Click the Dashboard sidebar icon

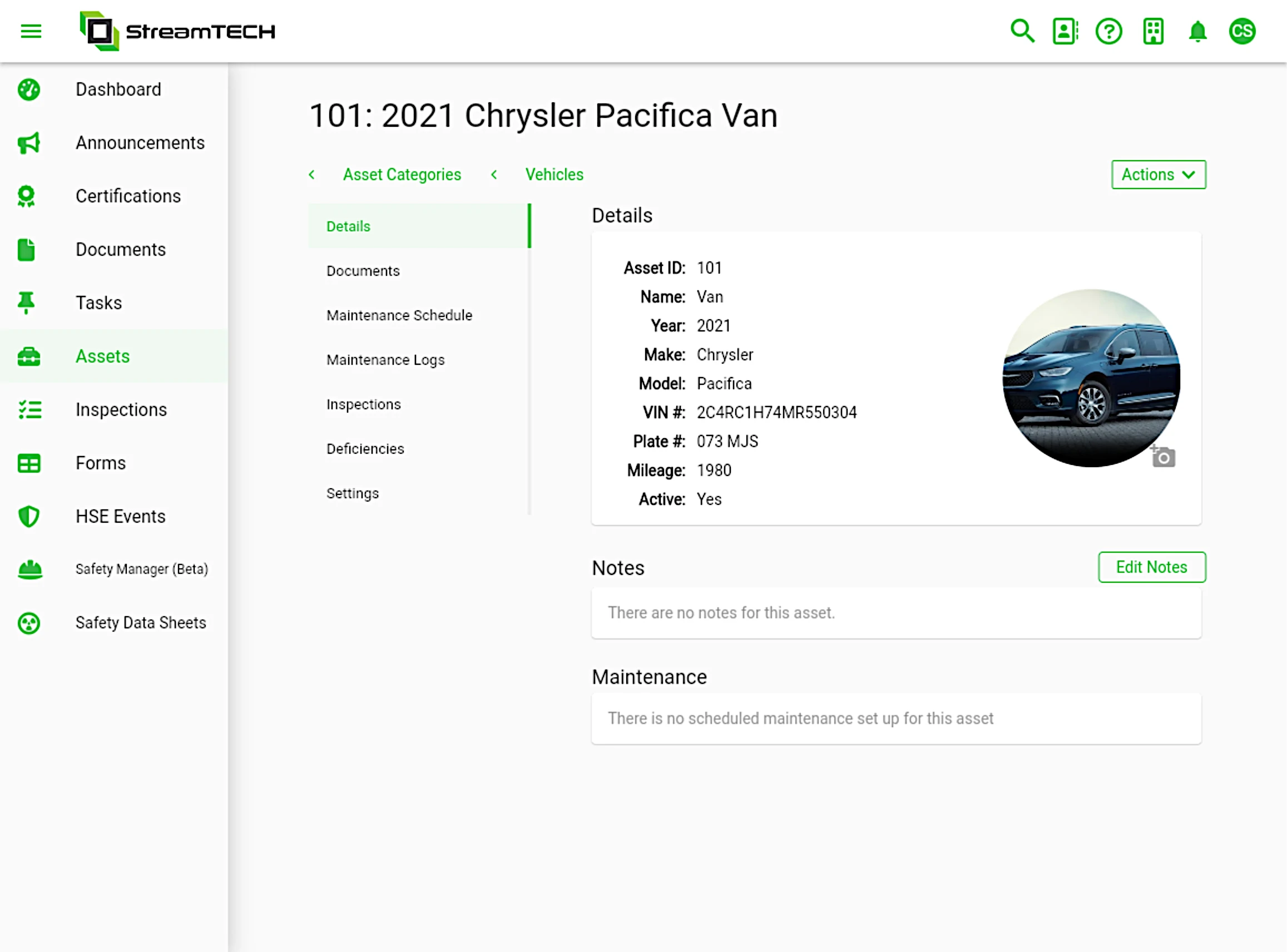[29, 89]
